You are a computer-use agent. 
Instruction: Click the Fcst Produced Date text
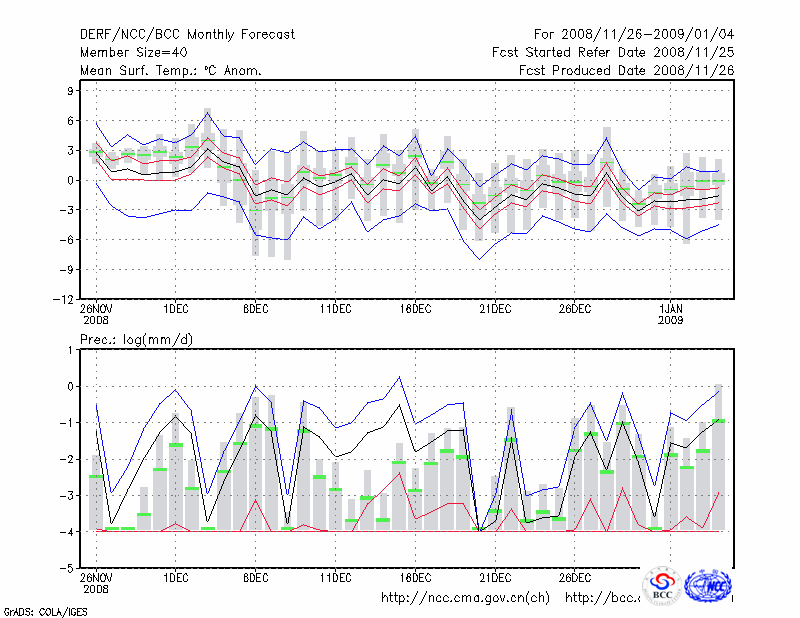[626, 71]
